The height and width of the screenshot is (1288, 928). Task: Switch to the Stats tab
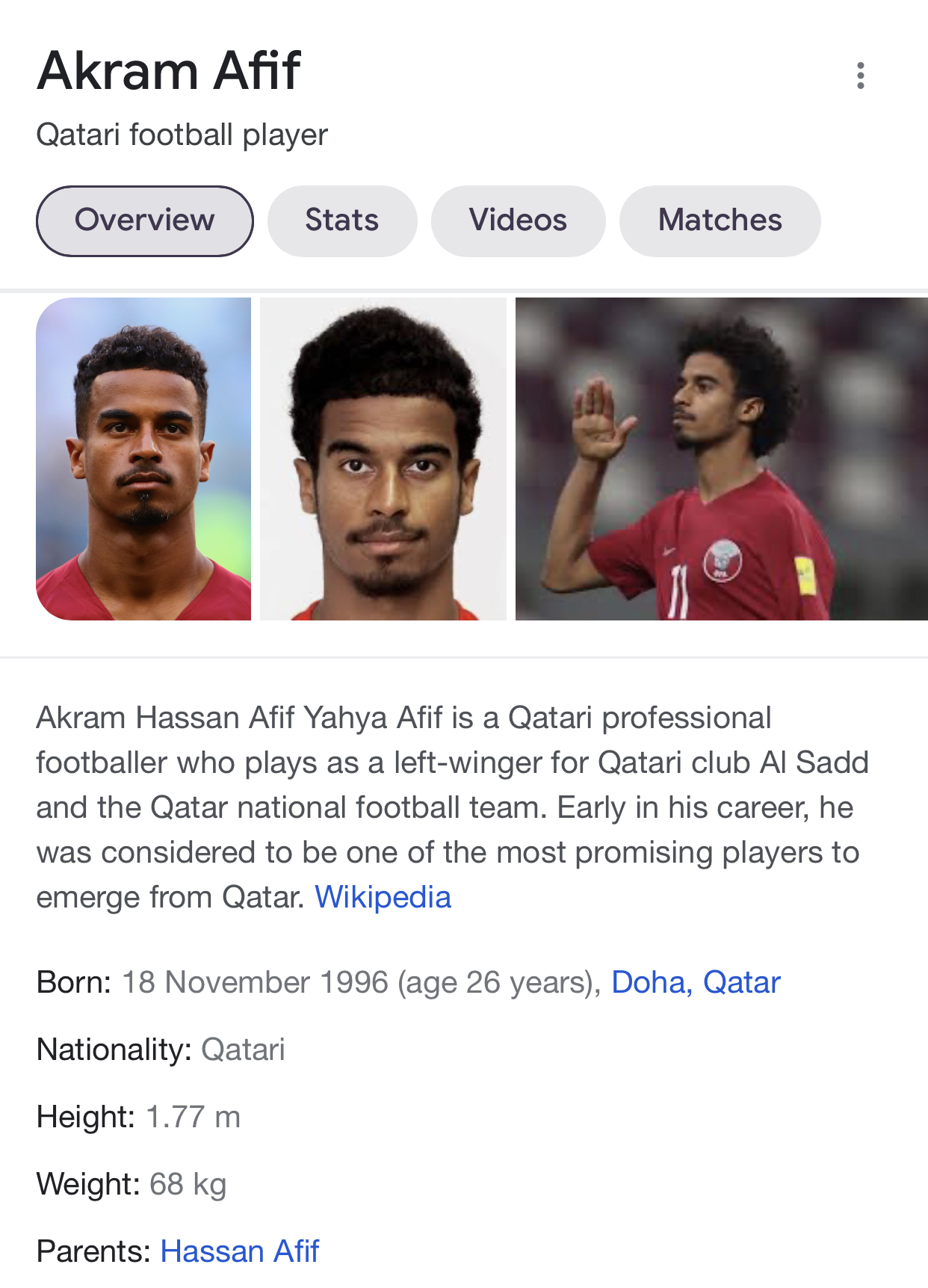pos(342,221)
